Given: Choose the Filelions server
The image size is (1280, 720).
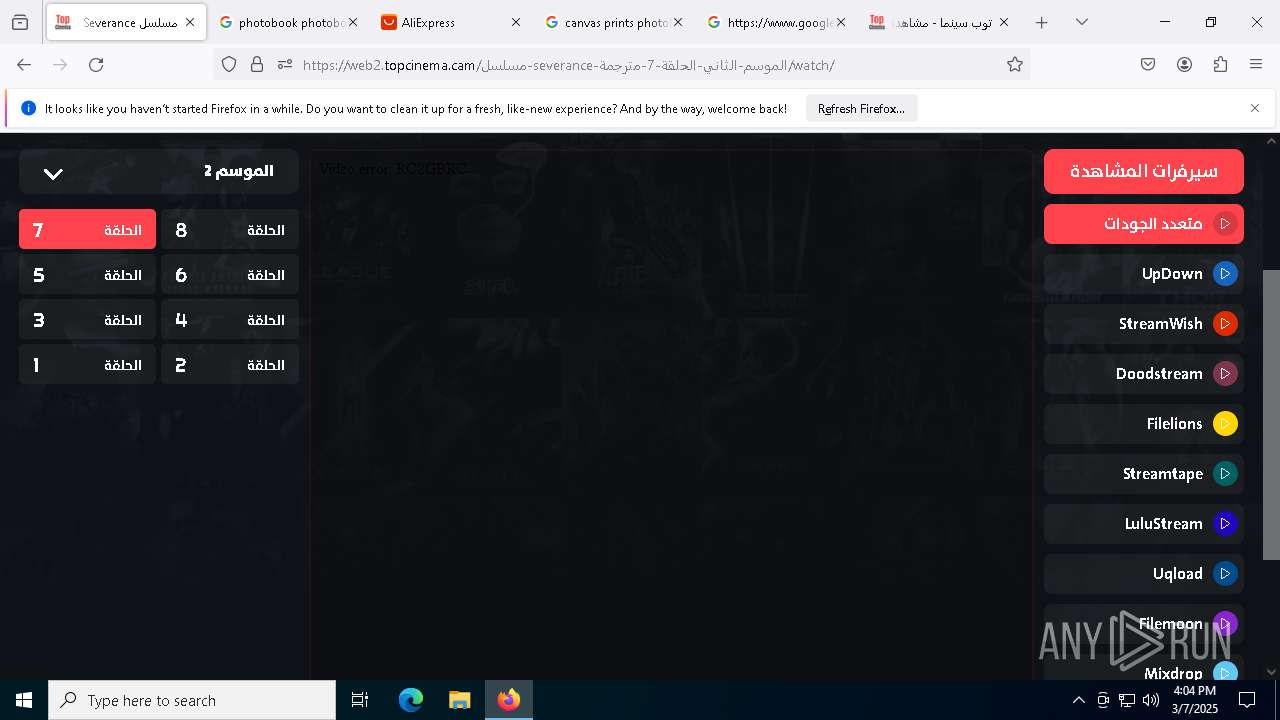Looking at the screenshot, I should click(x=1144, y=424).
